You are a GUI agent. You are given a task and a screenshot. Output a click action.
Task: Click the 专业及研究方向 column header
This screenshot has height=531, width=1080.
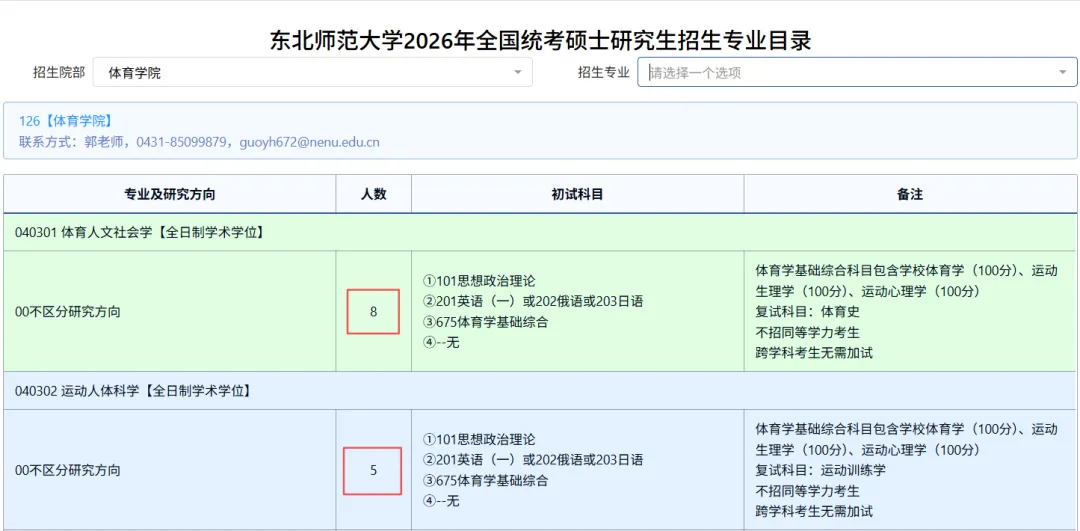[x=169, y=194]
